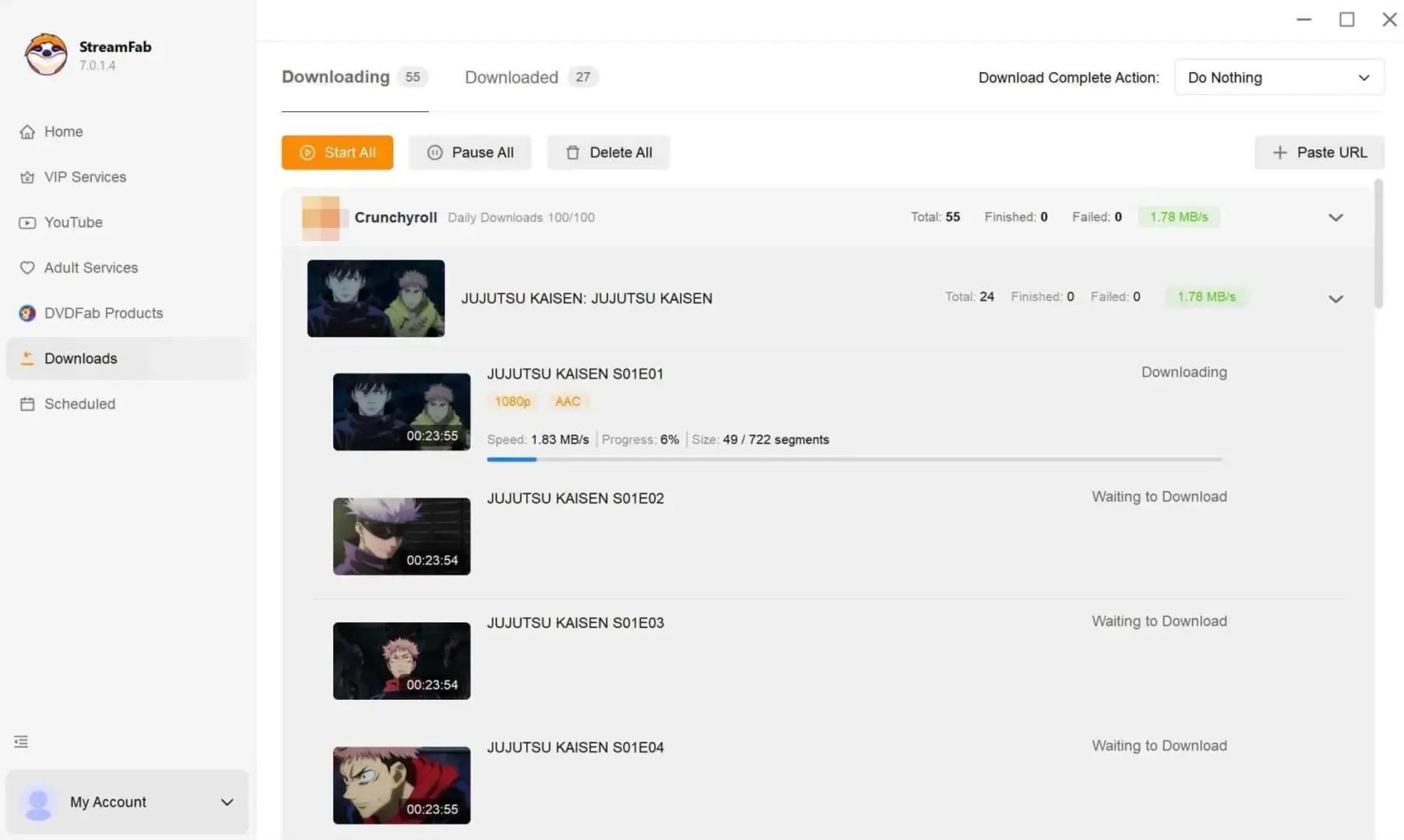Viewport: 1404px width, 840px height.
Task: Click Waiting to Download status for S01E04
Action: click(1159, 746)
